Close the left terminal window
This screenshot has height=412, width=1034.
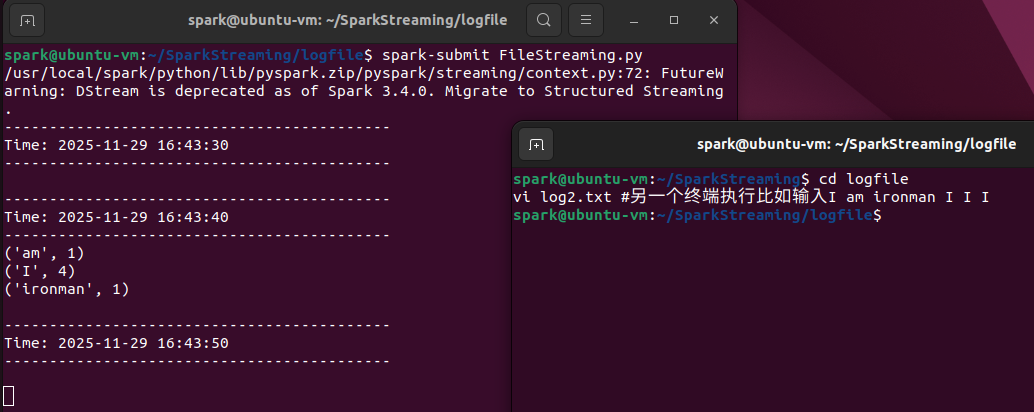714,20
